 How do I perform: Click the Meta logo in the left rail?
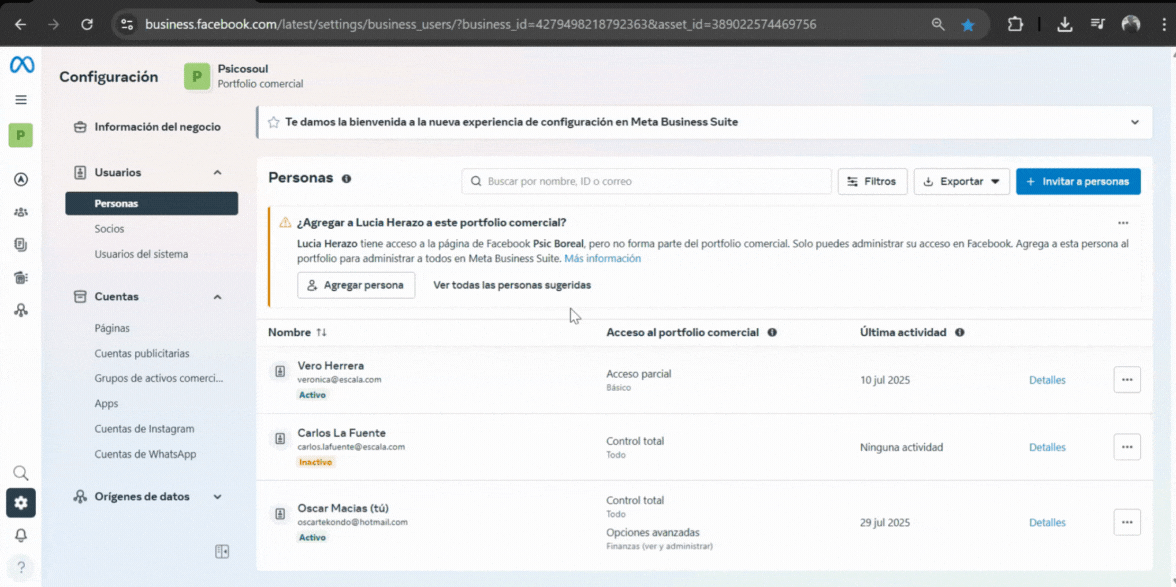click(x=21, y=65)
